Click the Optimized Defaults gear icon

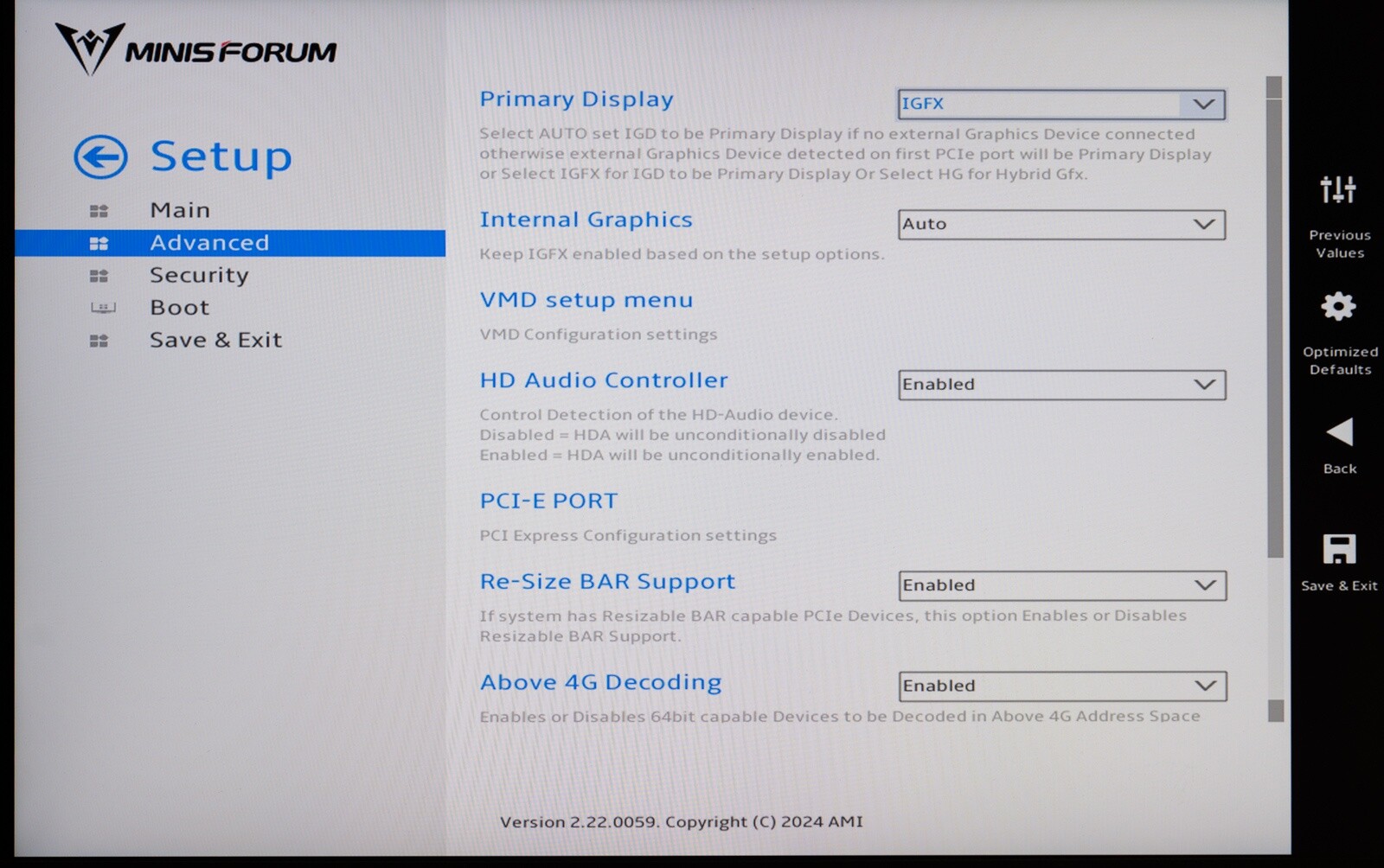(1338, 306)
